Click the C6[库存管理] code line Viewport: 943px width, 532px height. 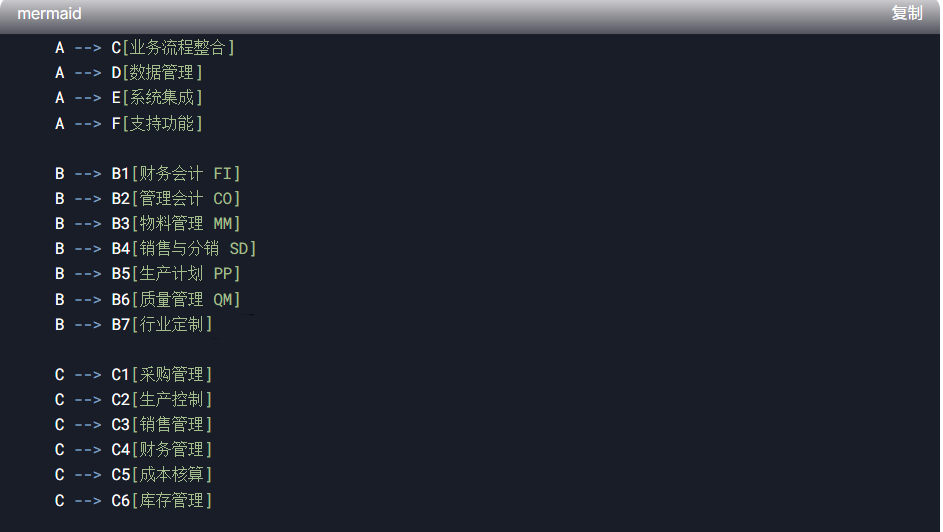134,501
